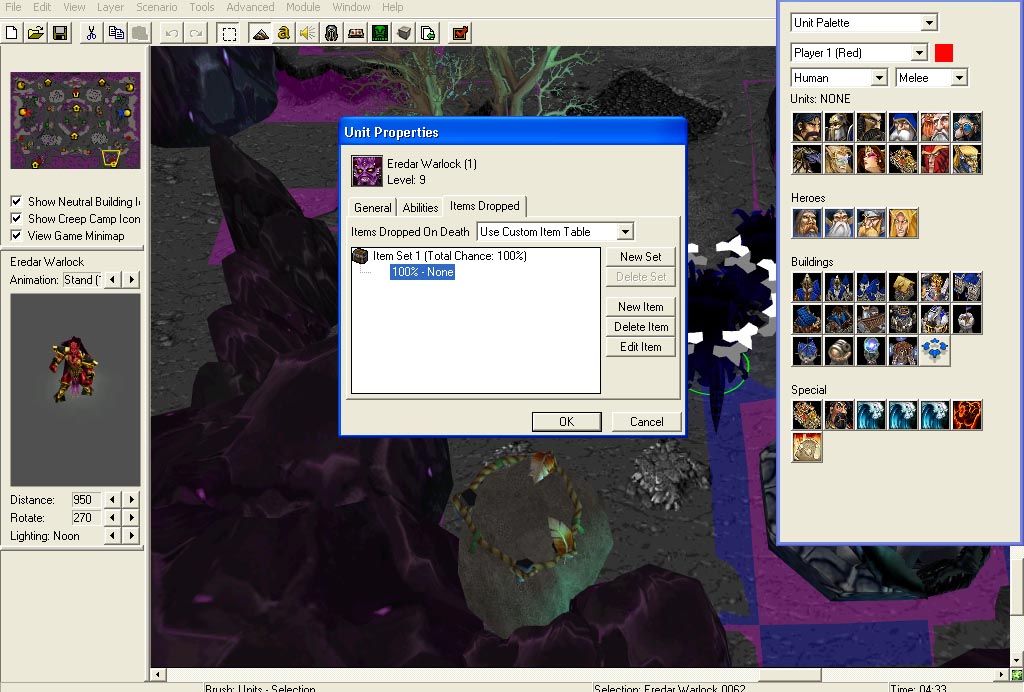Select the Open file folder icon

[x=36, y=33]
